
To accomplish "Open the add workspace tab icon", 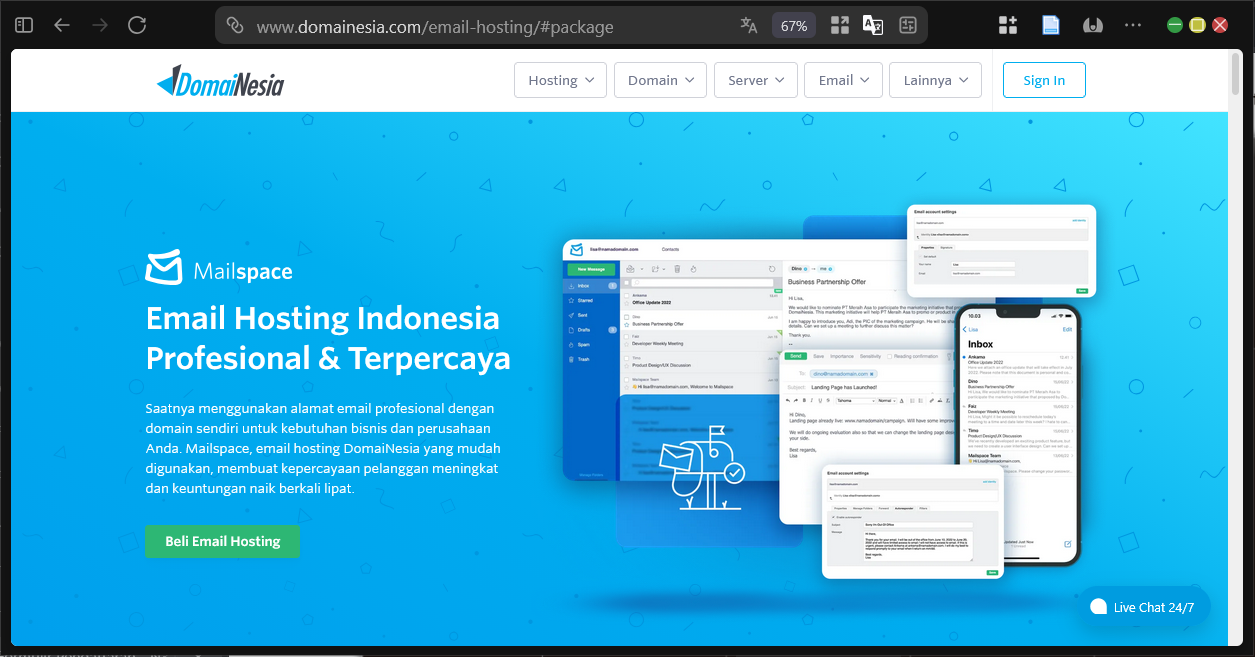I will [x=1008, y=25].
